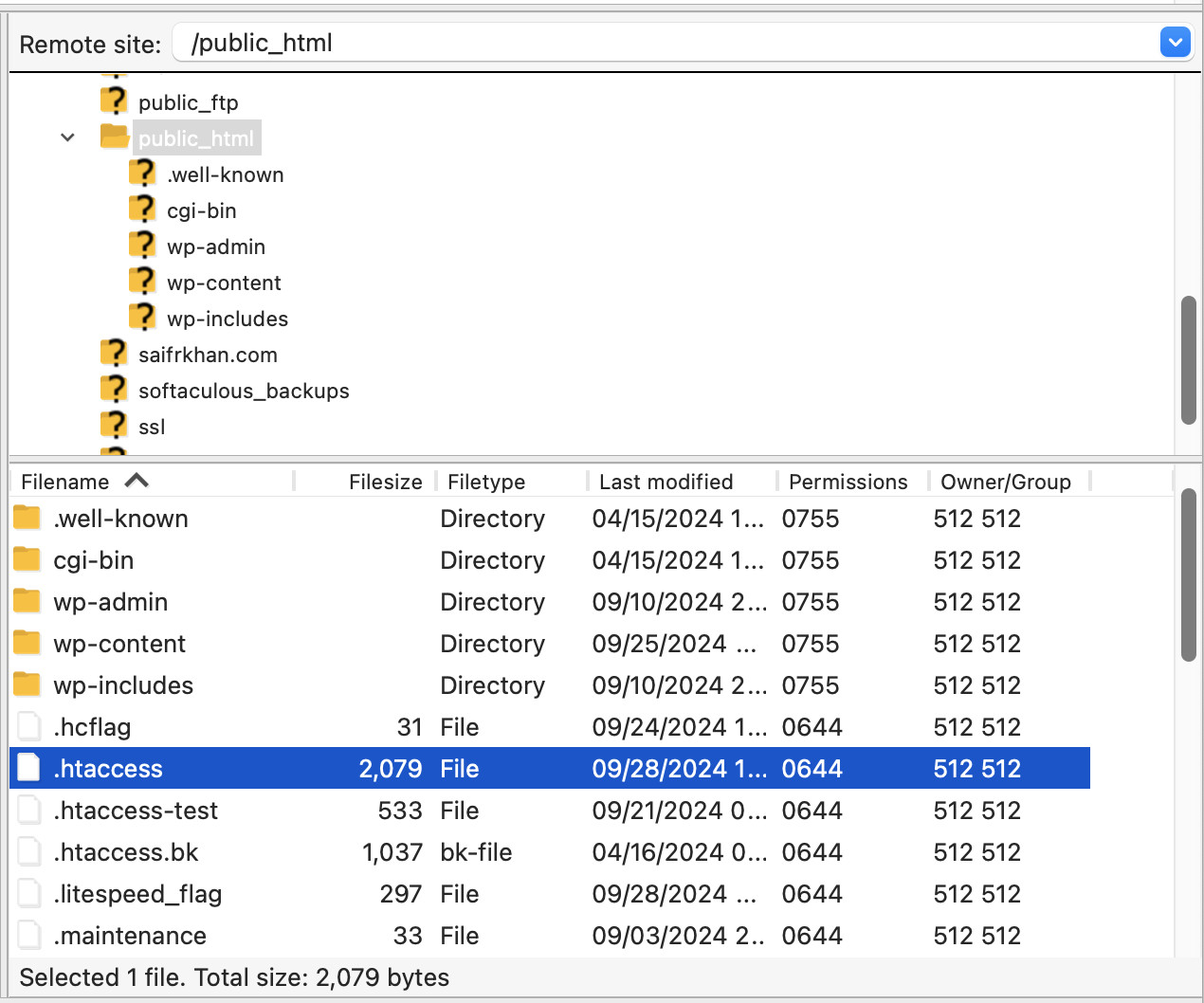The image size is (1204, 1003).
Task: Select the .htaccess-test file name
Action: [x=136, y=811]
